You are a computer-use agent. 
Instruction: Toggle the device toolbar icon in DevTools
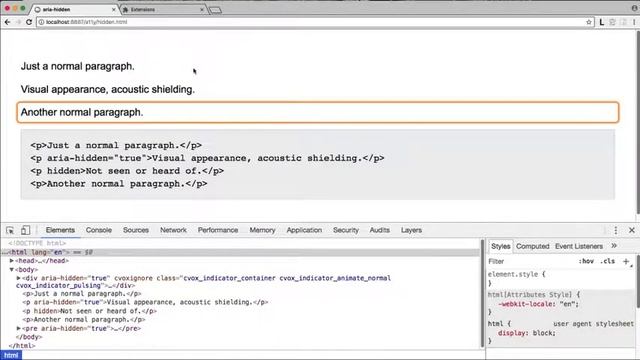[x=25, y=230]
